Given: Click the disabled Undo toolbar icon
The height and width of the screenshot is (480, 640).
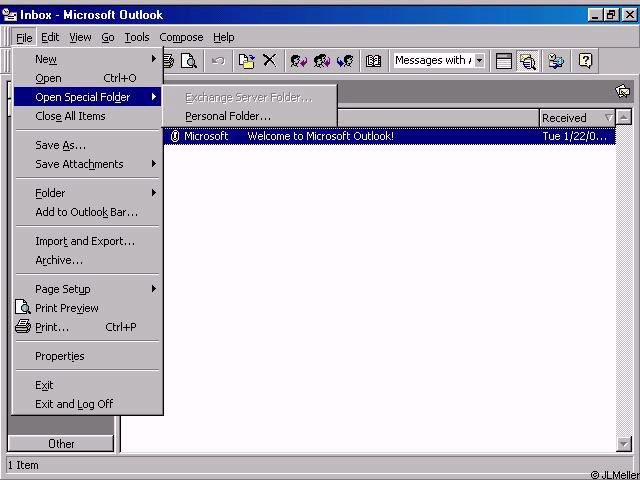Looking at the screenshot, I should [x=218, y=61].
